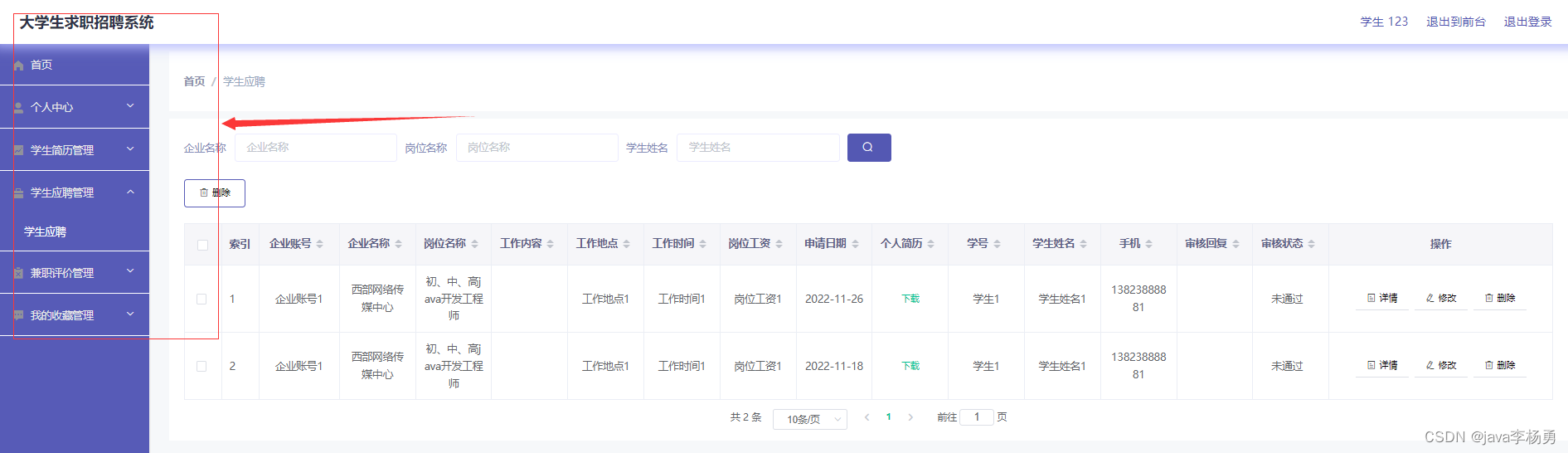Sort by 工作地点 column arrows
The image size is (1568, 453).
click(626, 244)
